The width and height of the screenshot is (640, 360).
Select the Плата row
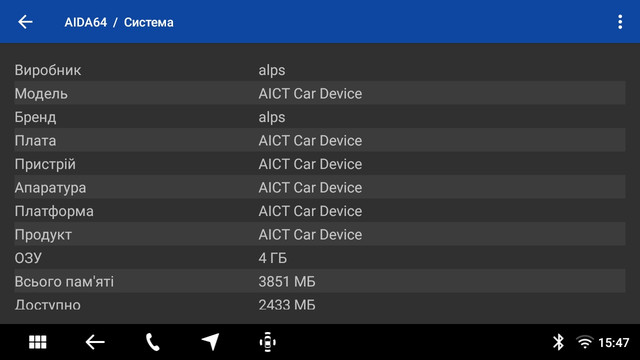tap(320, 140)
